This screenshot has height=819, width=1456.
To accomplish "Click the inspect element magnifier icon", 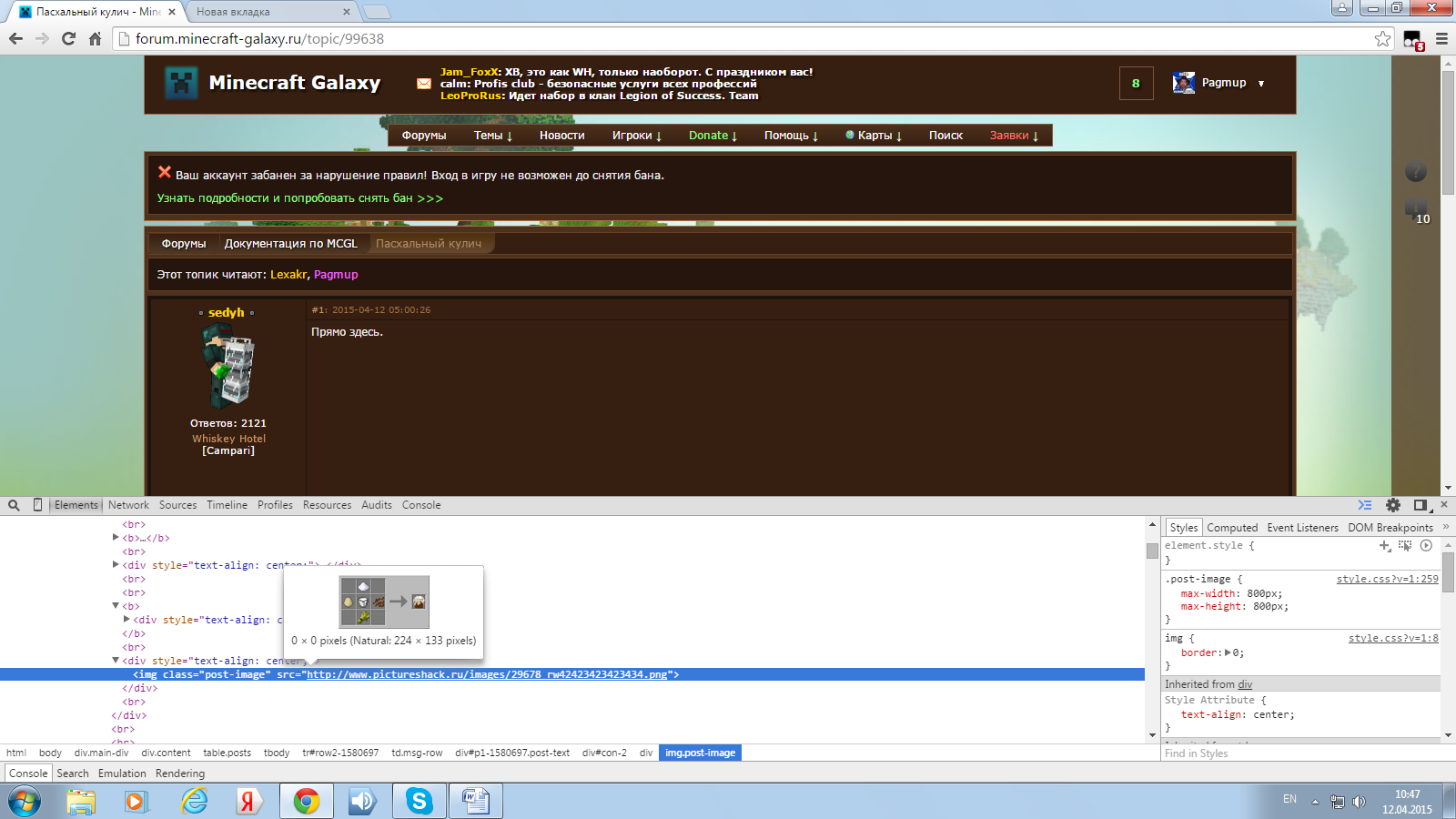I will coord(14,505).
